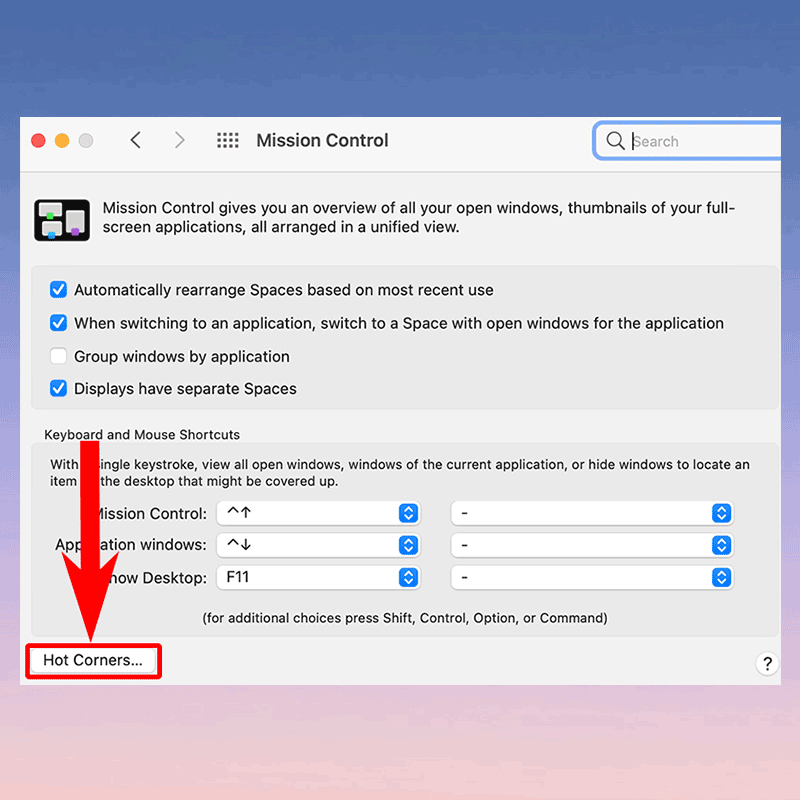Click the Mission Control title in the toolbar
The image size is (800, 800).
(x=322, y=140)
